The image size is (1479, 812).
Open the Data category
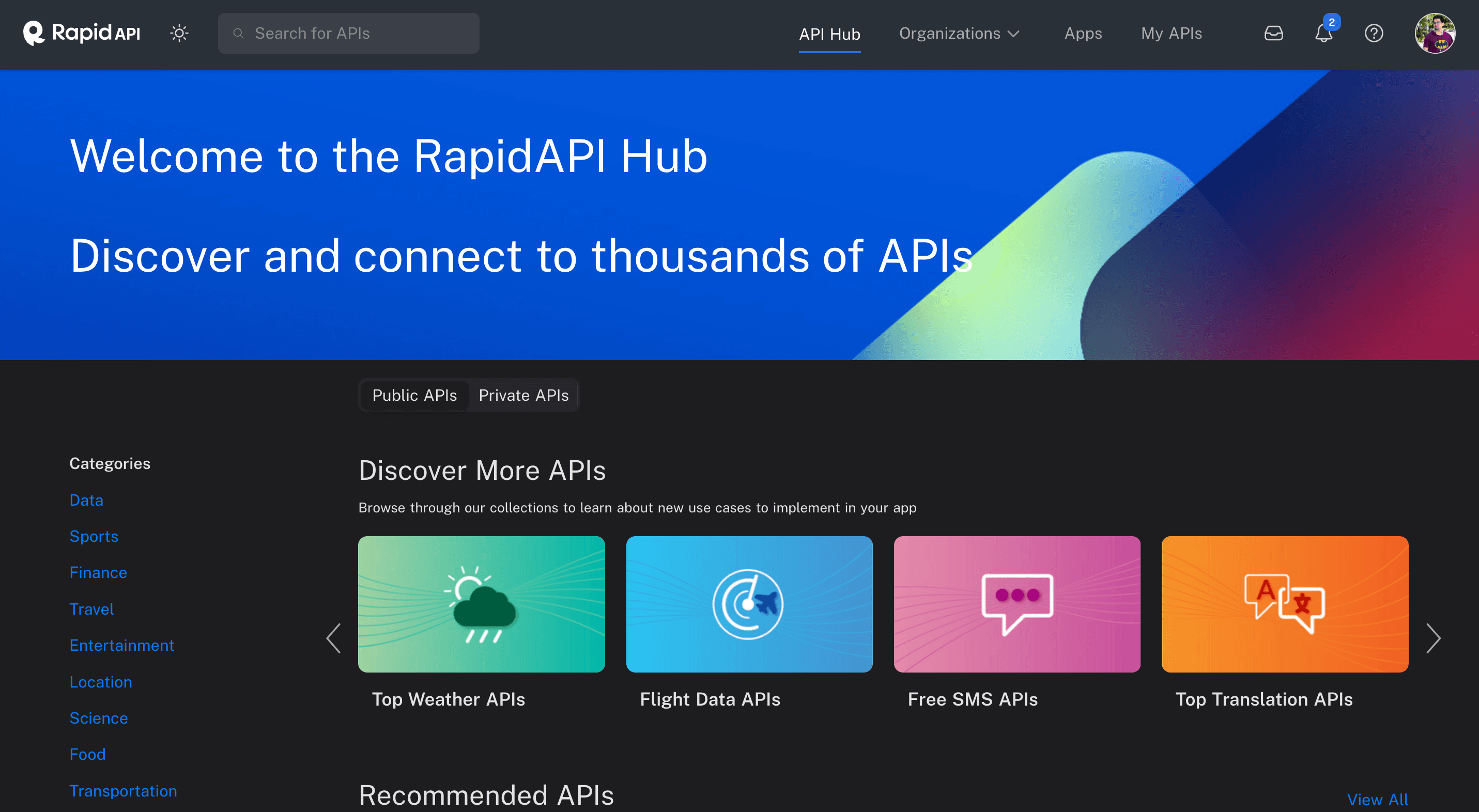pyautogui.click(x=86, y=500)
